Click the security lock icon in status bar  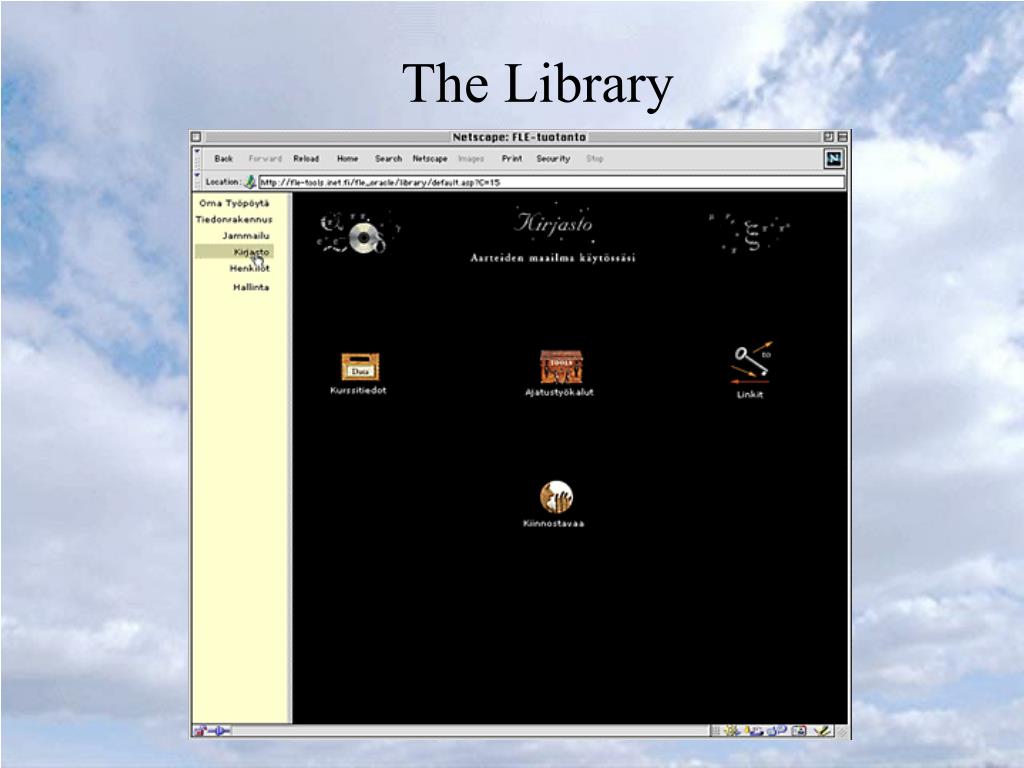(x=200, y=731)
